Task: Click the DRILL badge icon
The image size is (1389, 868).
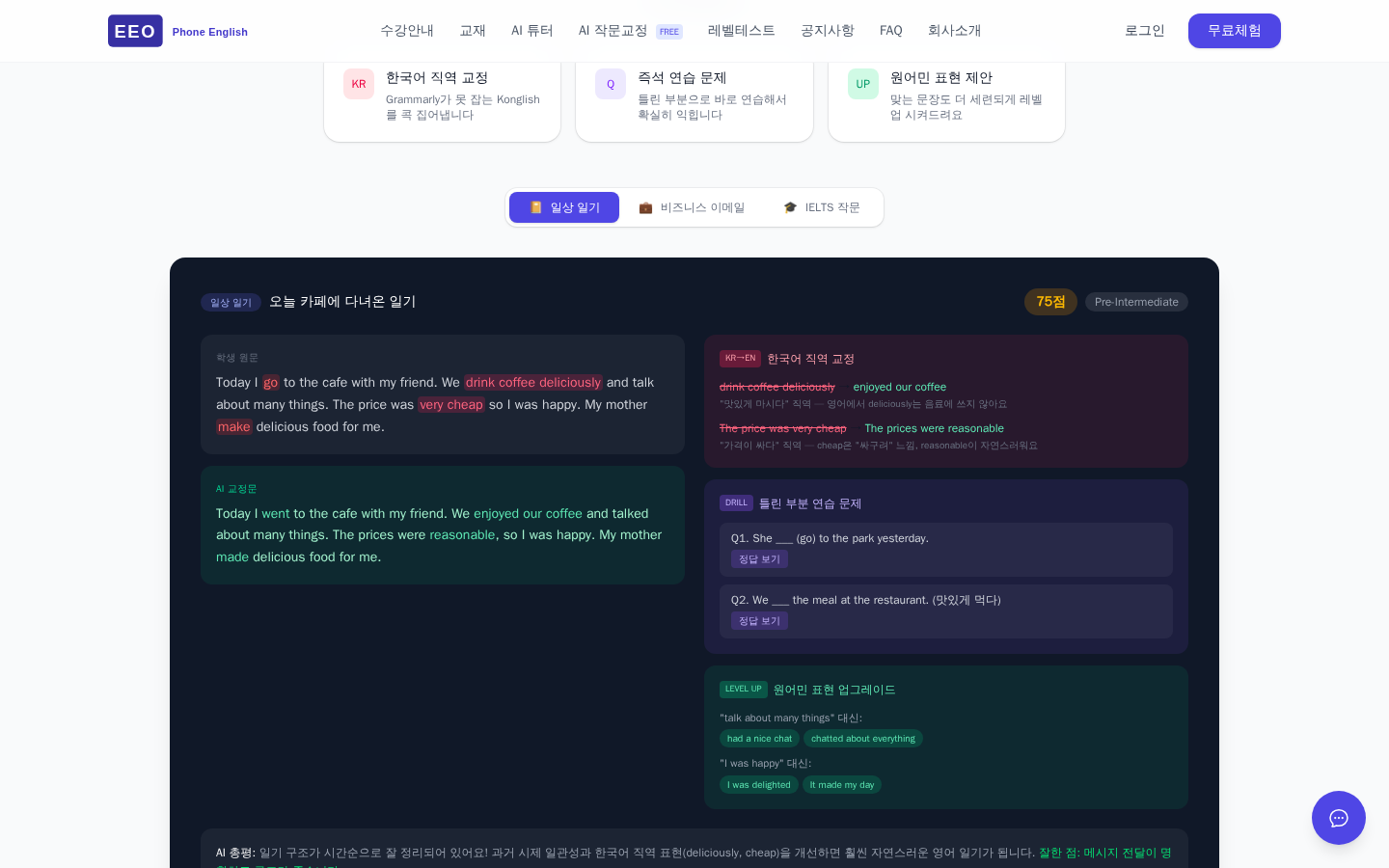Action: (736, 503)
